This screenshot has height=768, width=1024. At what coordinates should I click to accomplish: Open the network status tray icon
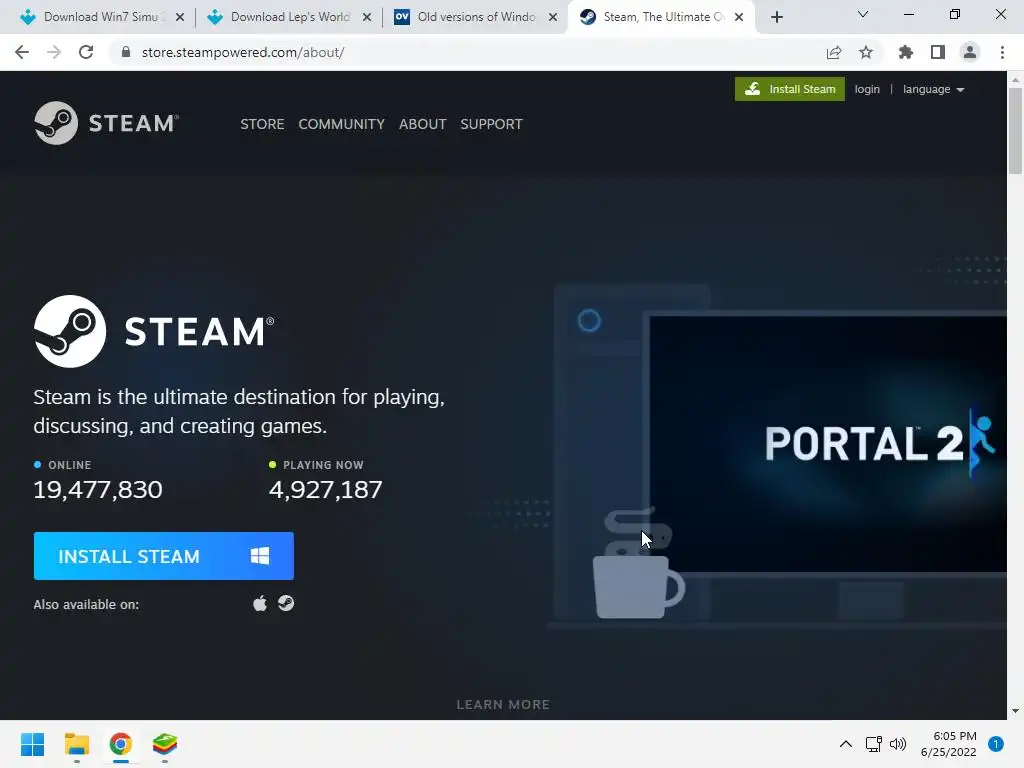874,744
